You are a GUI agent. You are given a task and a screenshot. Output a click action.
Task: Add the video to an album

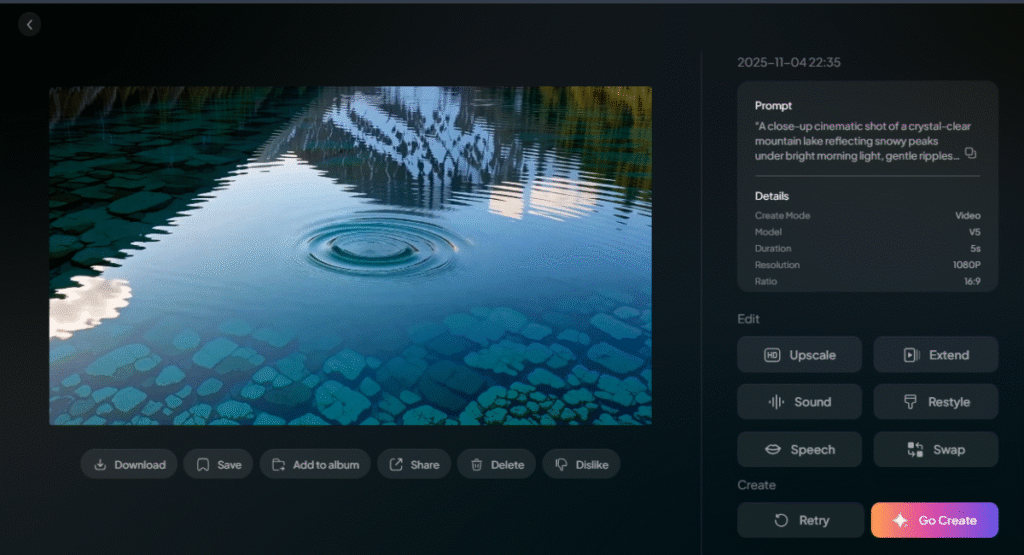315,464
